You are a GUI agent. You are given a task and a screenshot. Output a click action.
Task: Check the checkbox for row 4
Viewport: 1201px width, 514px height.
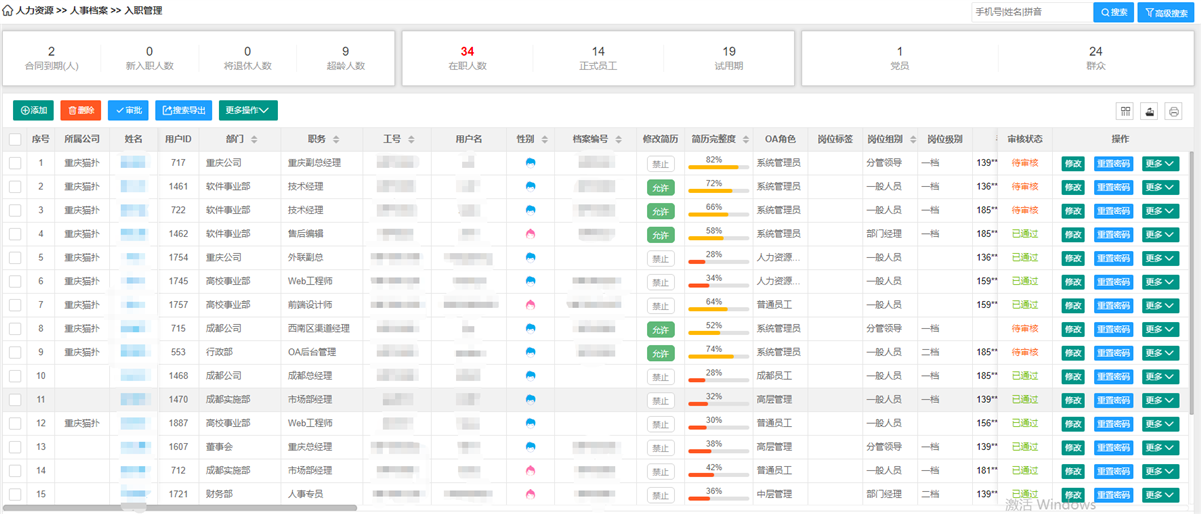tap(15, 234)
